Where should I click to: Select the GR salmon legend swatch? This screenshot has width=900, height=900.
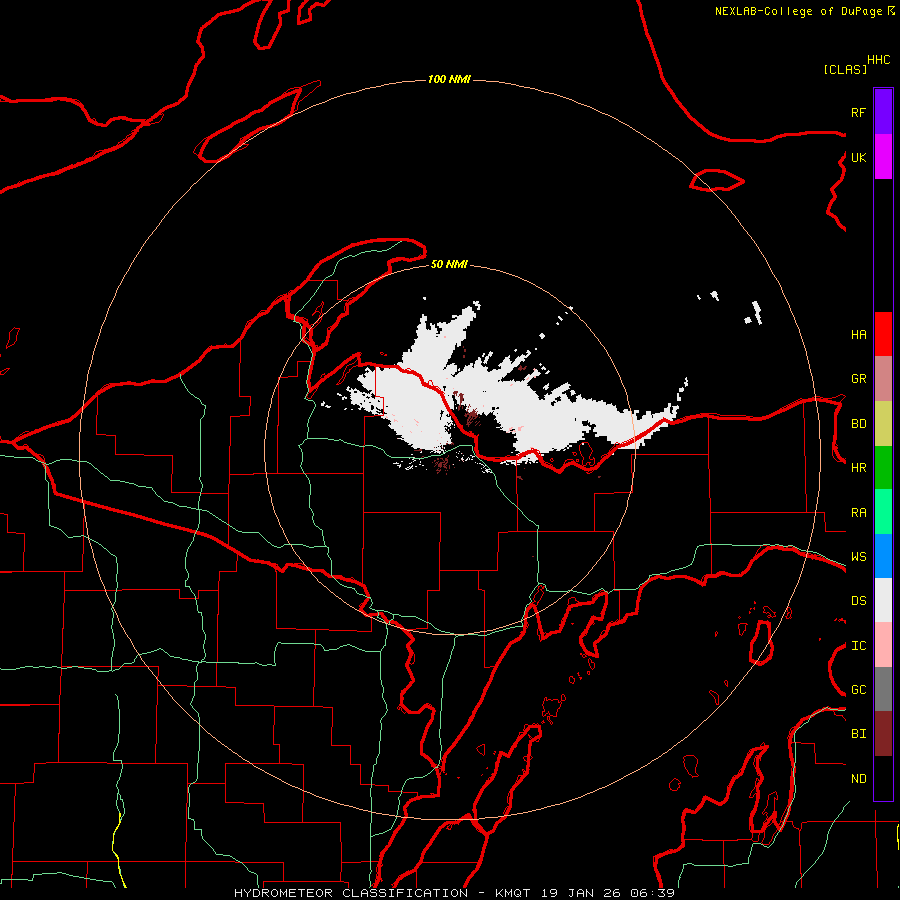pyautogui.click(x=883, y=378)
